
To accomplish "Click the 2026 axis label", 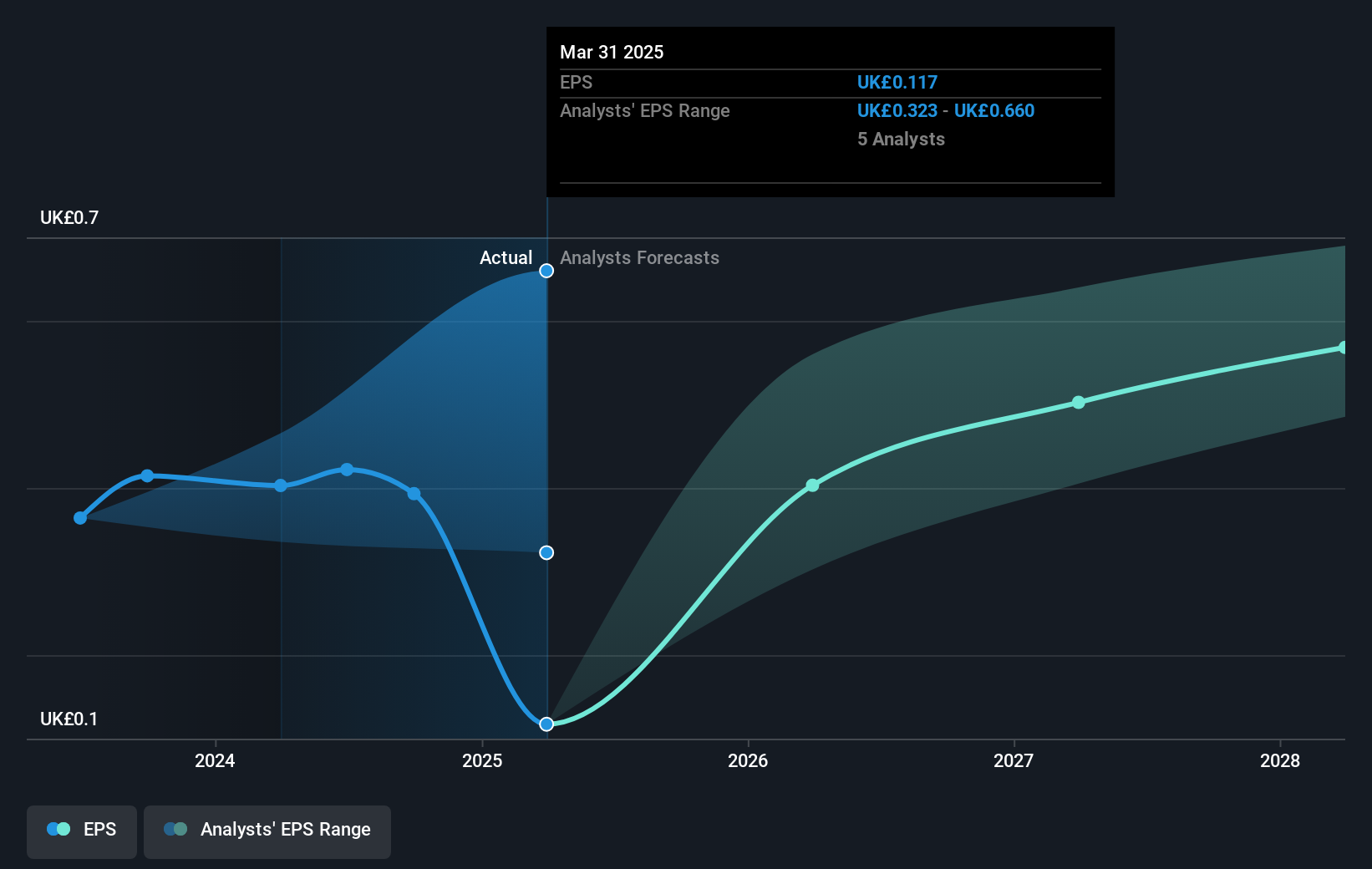I will click(x=748, y=761).
